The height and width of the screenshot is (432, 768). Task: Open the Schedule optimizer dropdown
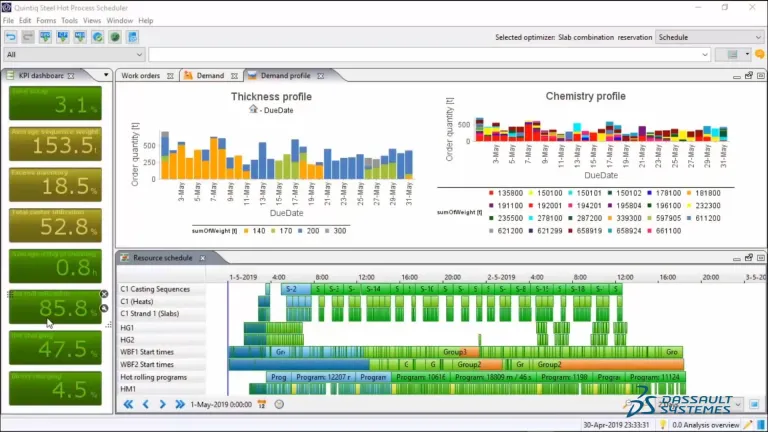709,37
